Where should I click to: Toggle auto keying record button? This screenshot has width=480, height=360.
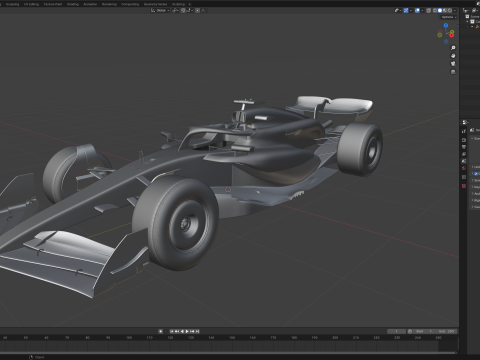click(x=161, y=331)
